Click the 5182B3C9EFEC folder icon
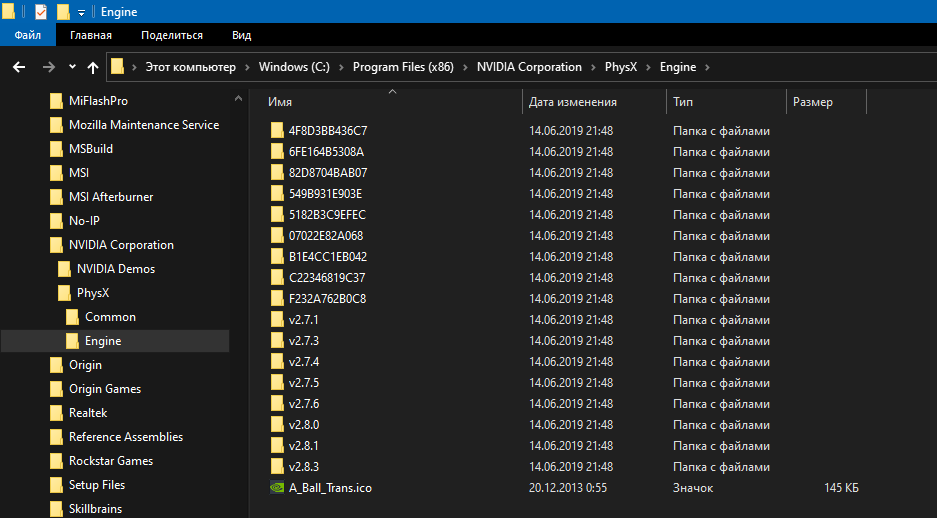This screenshot has height=518, width=937. click(277, 214)
